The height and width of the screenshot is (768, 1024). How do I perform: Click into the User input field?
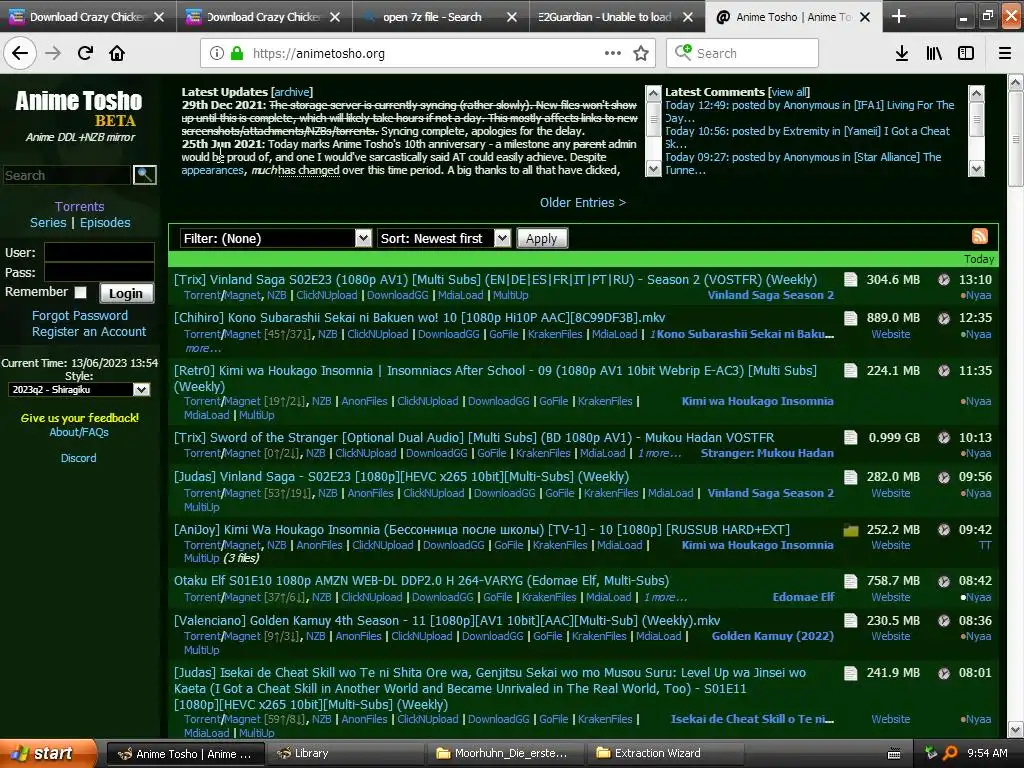tap(99, 252)
